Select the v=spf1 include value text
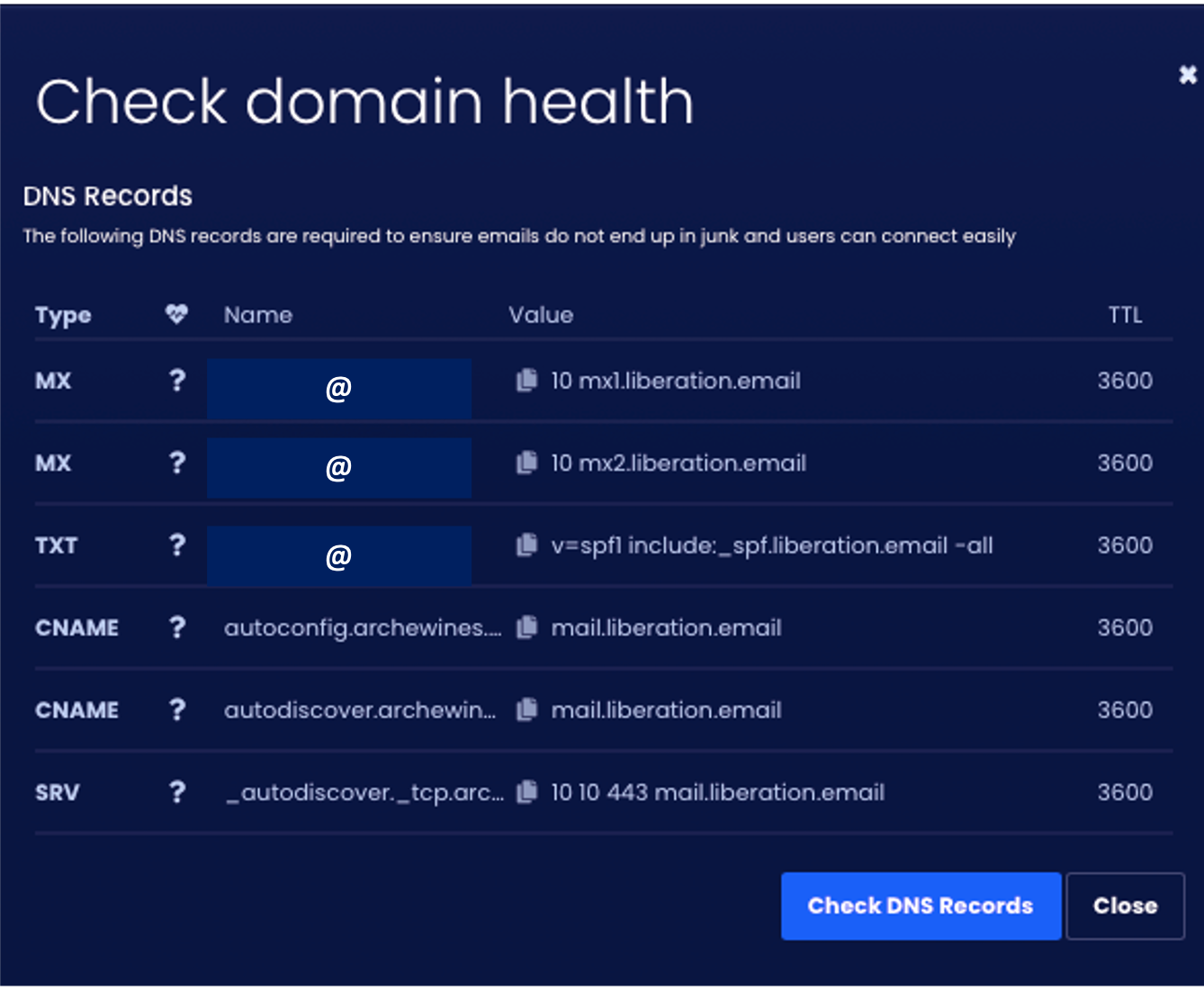Screen dimensions: 1204x990 (772, 545)
